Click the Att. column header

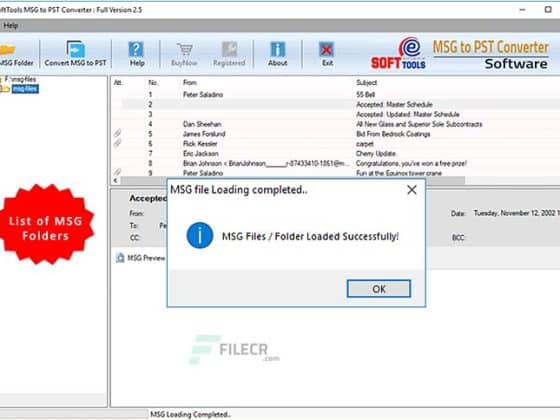click(x=118, y=82)
